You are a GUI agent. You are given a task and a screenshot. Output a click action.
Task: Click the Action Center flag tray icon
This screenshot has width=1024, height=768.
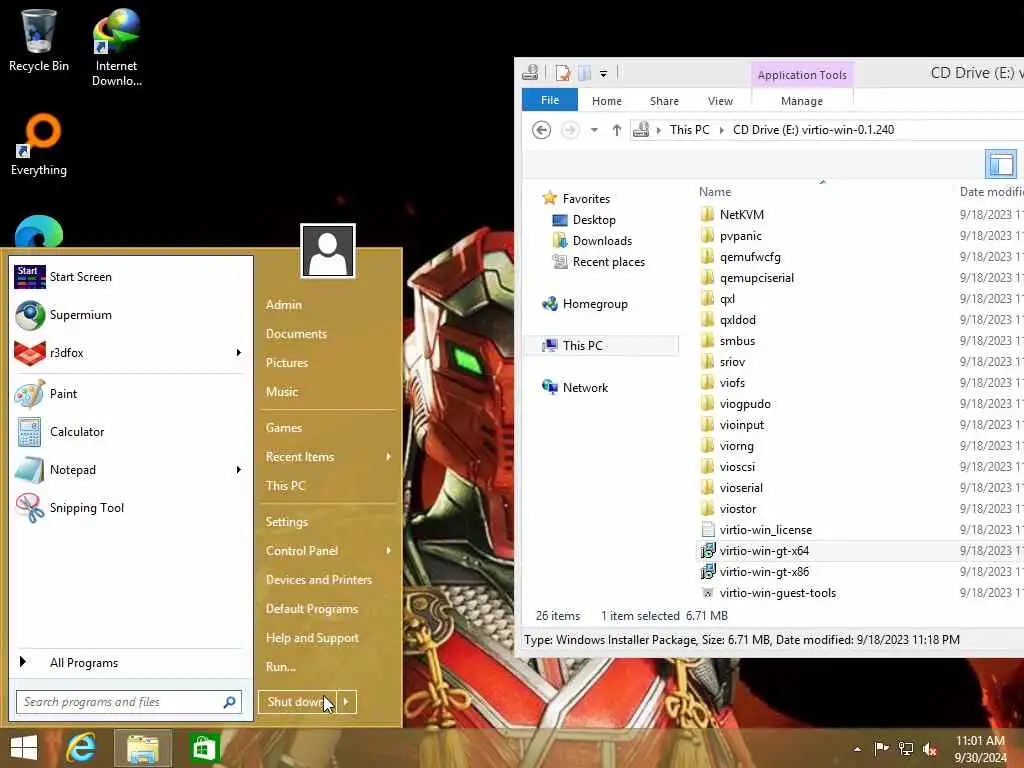pyautogui.click(x=881, y=748)
